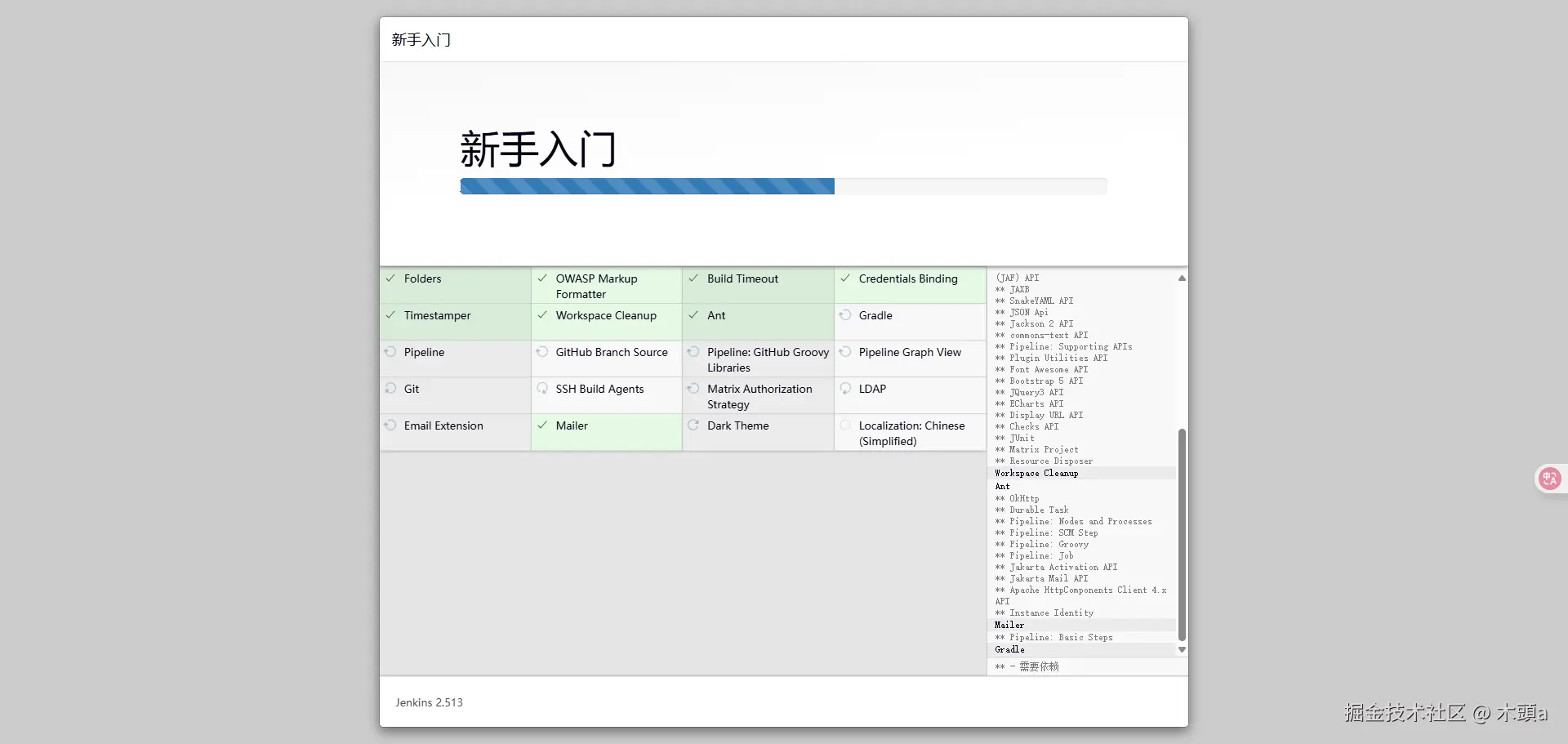The width and height of the screenshot is (1568, 744).
Task: Select the Pipeline Graph View label
Action: [x=911, y=352]
